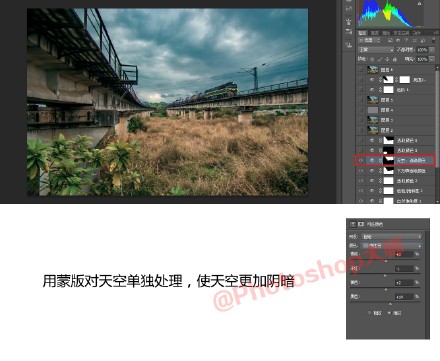The width and height of the screenshot is (440, 361).
Task: Filter layers by pixel layers icon
Action: point(390,40)
